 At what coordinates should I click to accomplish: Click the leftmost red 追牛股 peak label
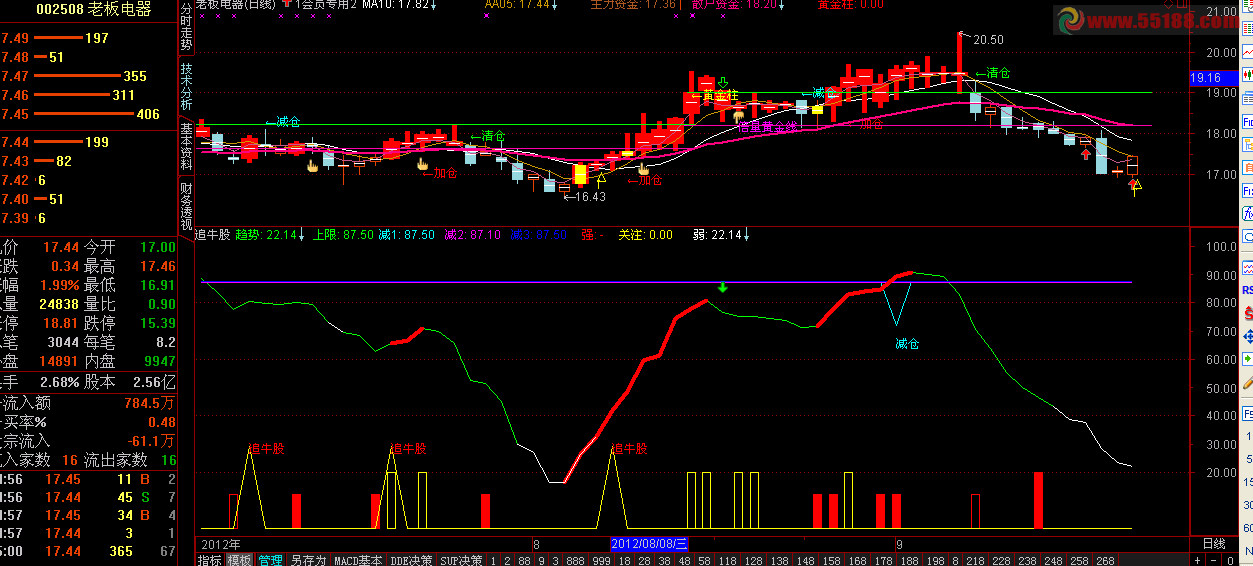pos(267,449)
